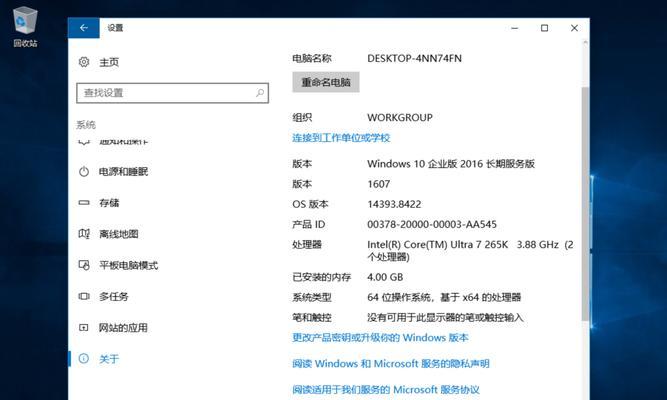Click computer name DESKTOP-4NN74FN
Viewport: 667px width, 400px height.
tap(414, 59)
